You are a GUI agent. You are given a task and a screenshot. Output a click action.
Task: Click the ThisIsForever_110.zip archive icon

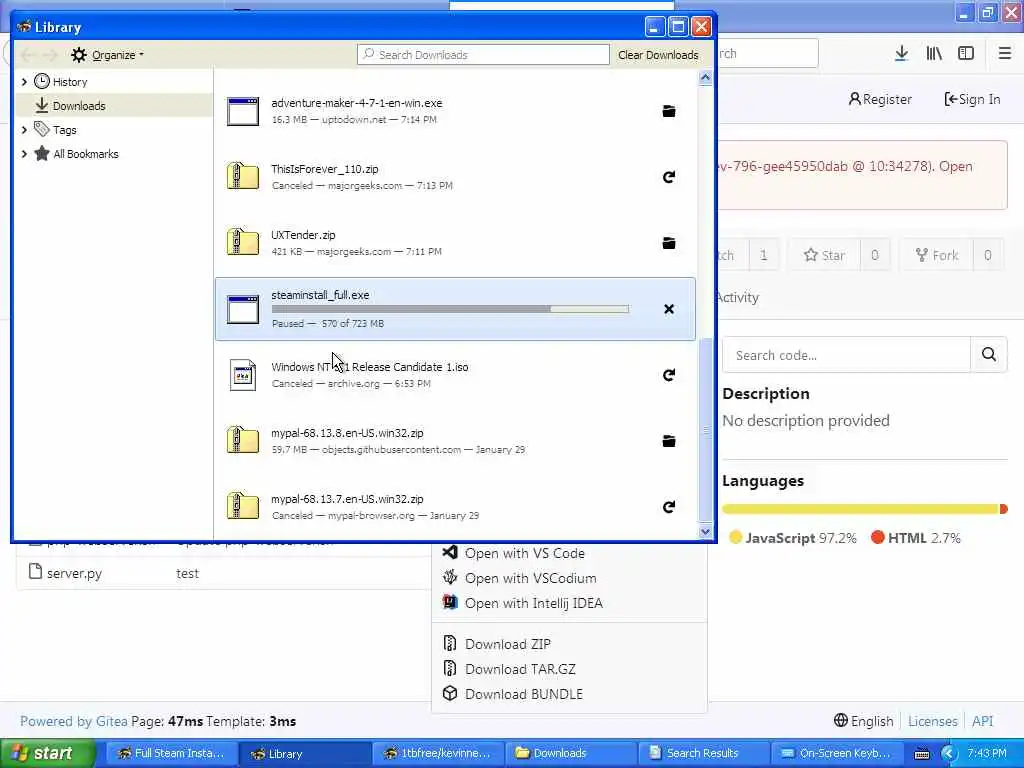coord(243,177)
